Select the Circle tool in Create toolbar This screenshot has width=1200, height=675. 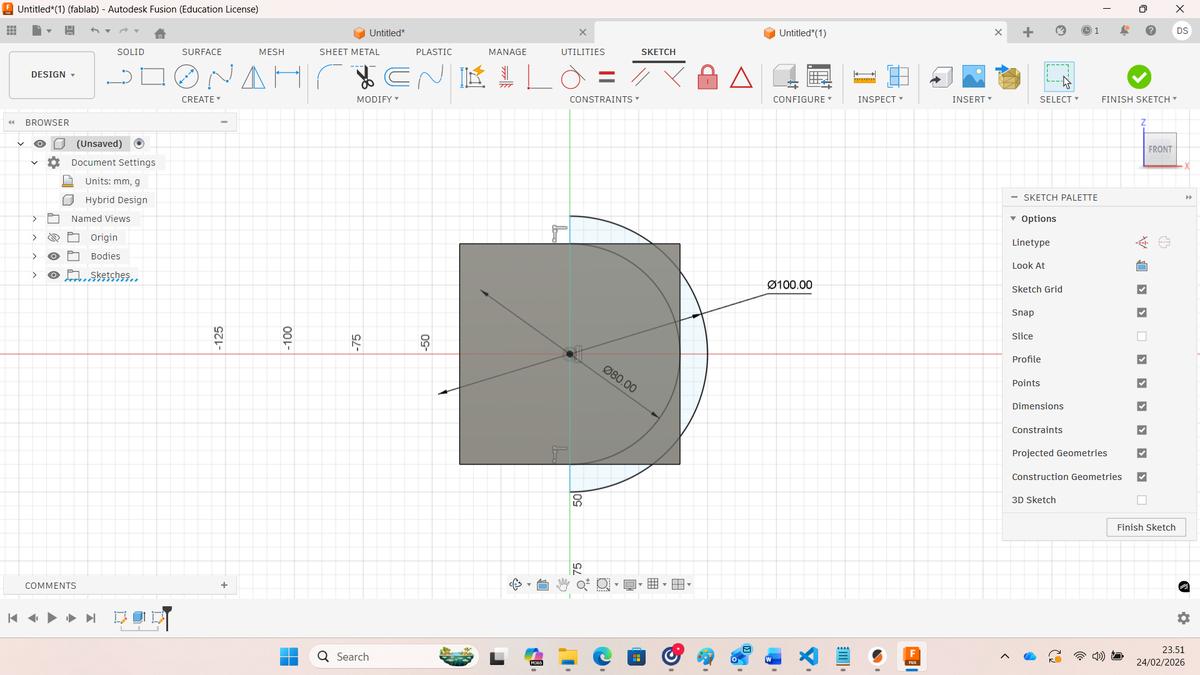click(186, 76)
